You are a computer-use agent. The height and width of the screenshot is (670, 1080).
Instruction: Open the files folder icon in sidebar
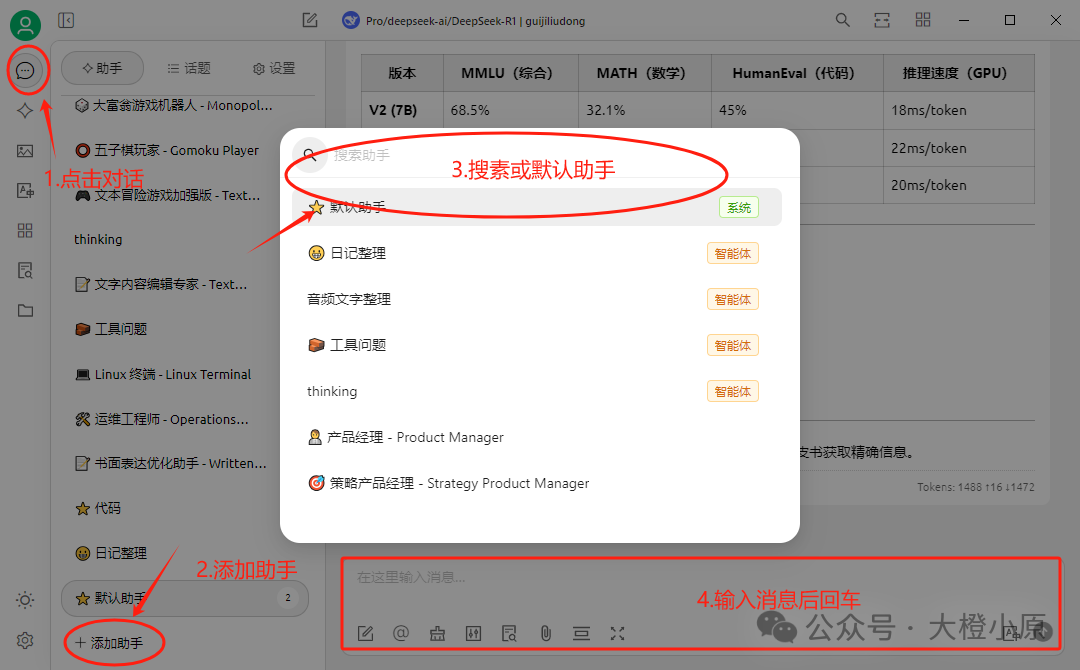(25, 311)
